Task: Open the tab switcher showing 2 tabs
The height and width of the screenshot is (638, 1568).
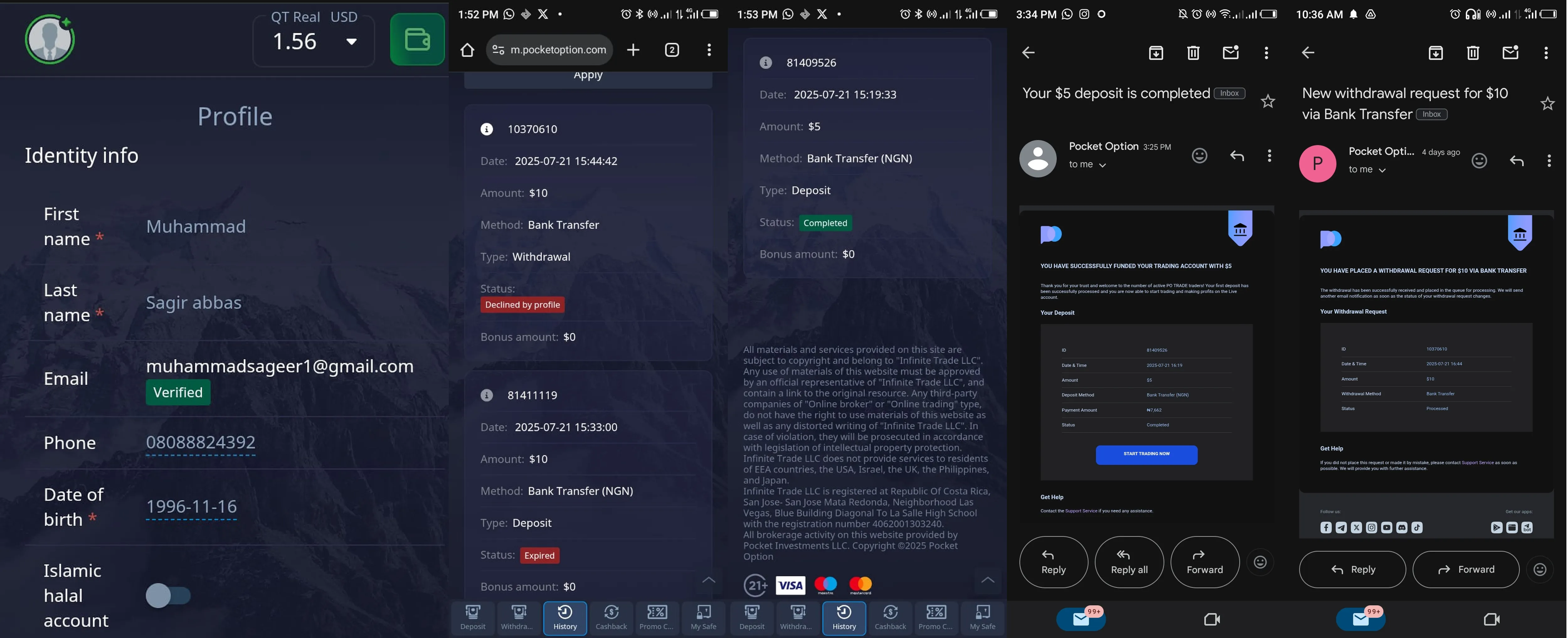Action: click(x=672, y=50)
